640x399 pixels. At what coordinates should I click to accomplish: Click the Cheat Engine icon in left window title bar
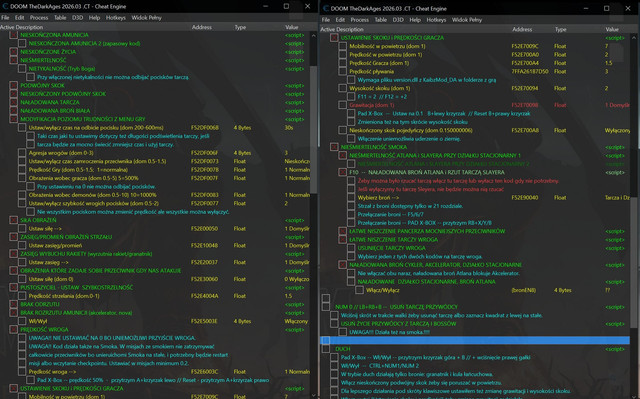pyautogui.click(x=5, y=7)
